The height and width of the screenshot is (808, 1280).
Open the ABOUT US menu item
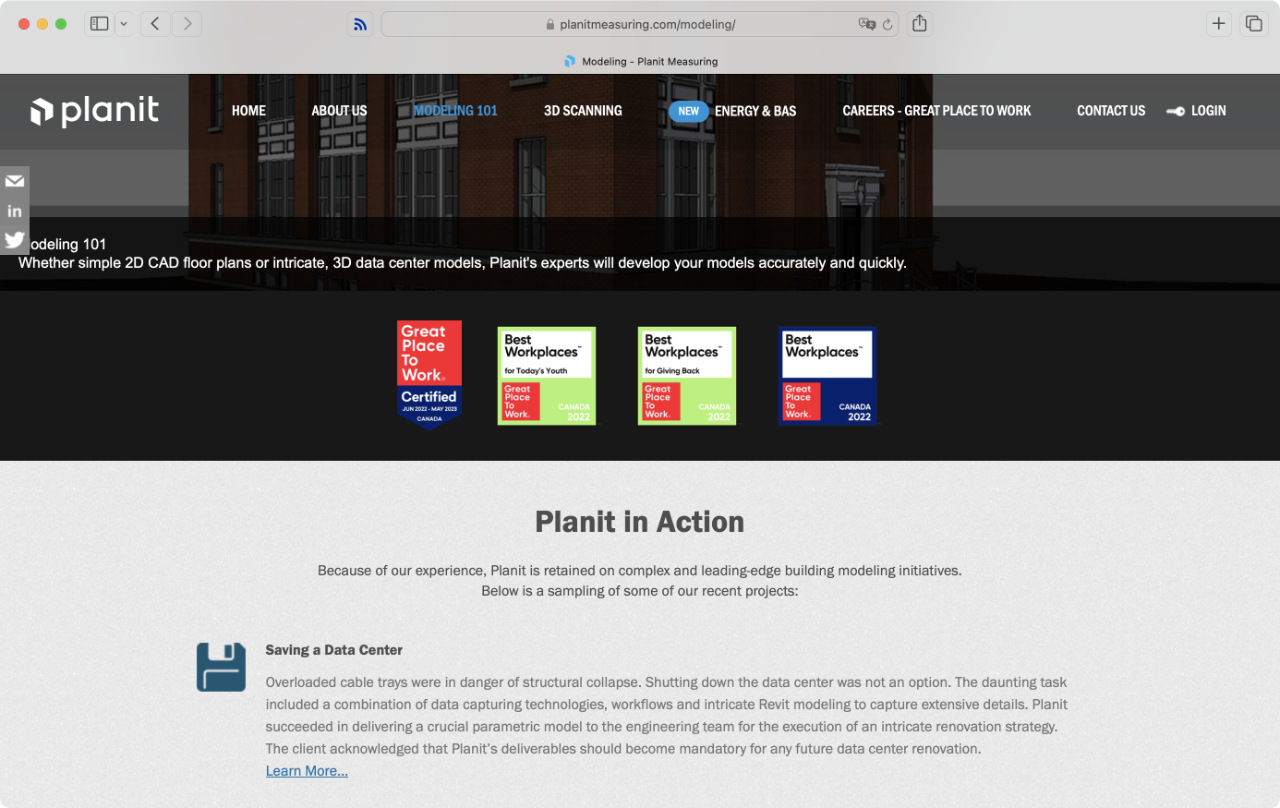pos(339,111)
